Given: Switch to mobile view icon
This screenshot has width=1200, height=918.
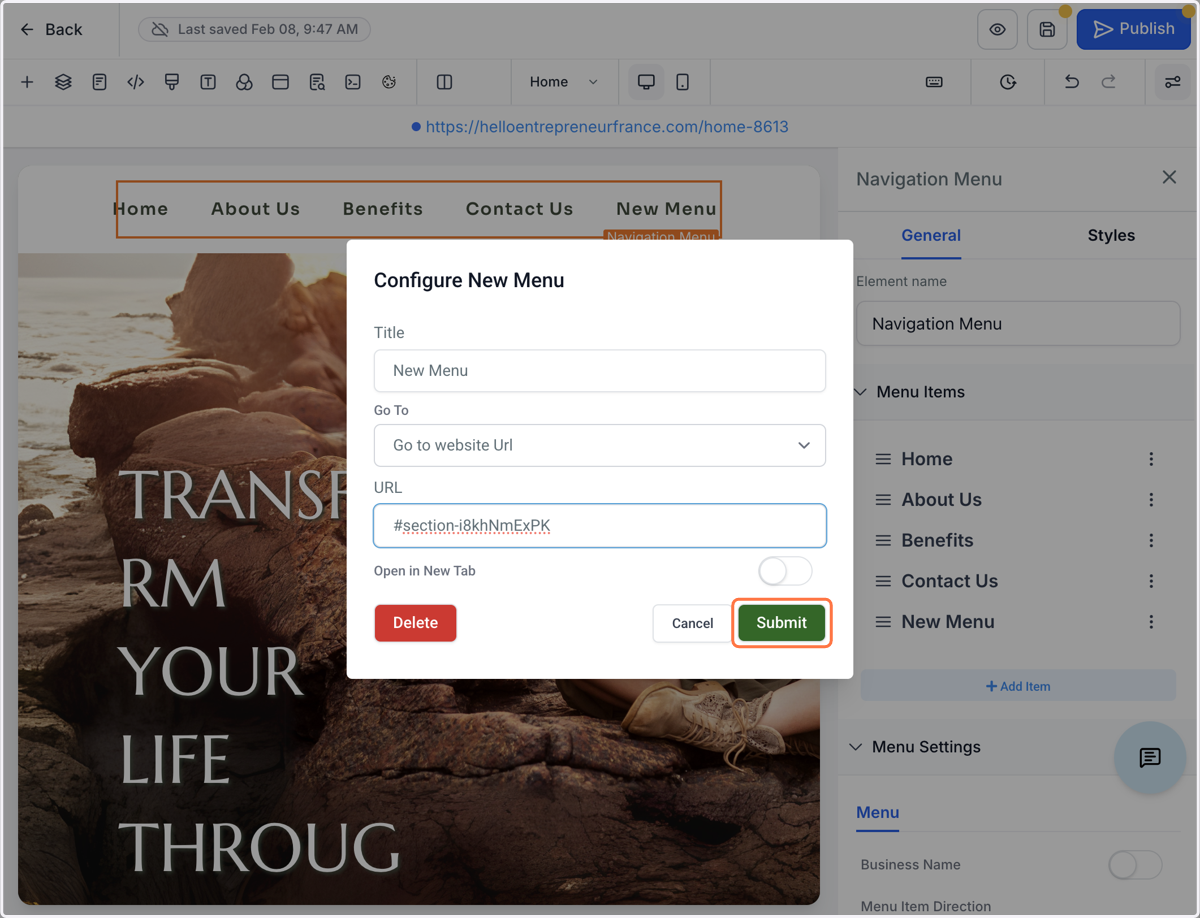Looking at the screenshot, I should click(682, 82).
